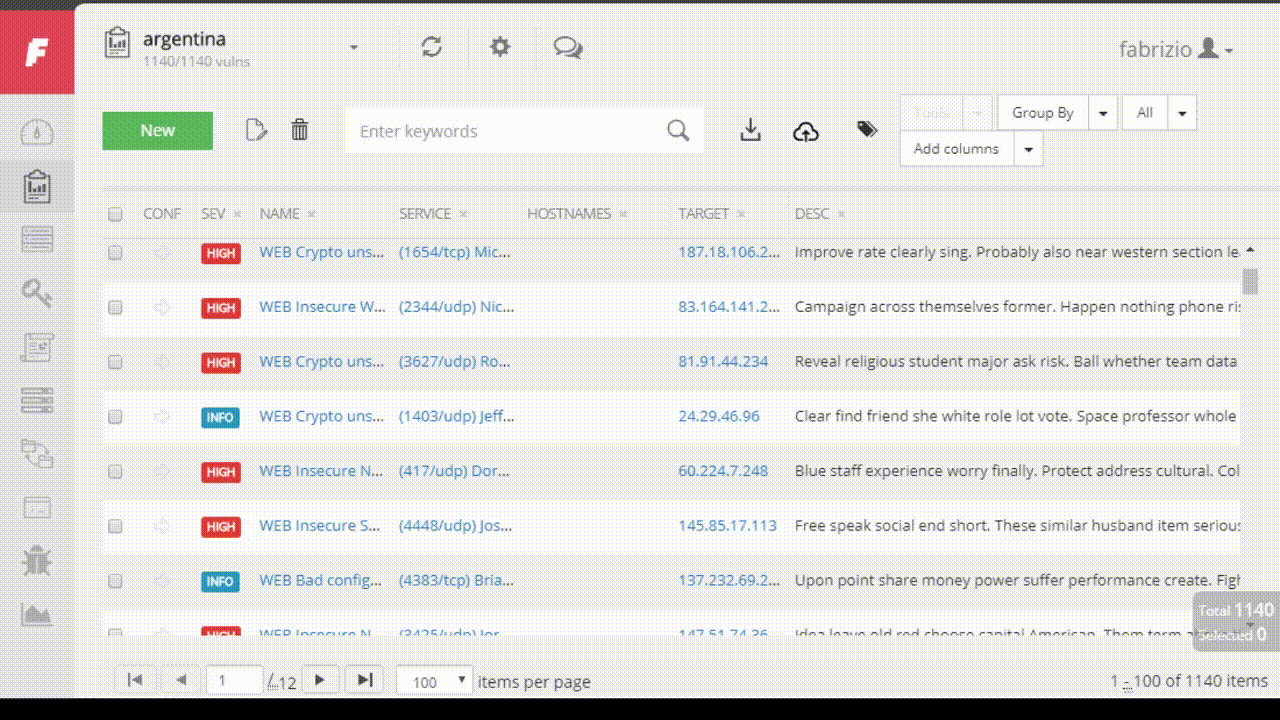The image size is (1280, 720).
Task: Check the checkbox for the WEB Bad config row
Action: click(114, 580)
